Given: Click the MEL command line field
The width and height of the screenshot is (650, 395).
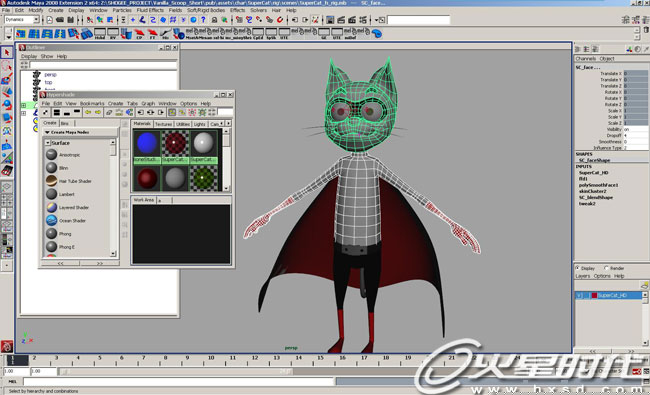Looking at the screenshot, I should pos(179,381).
